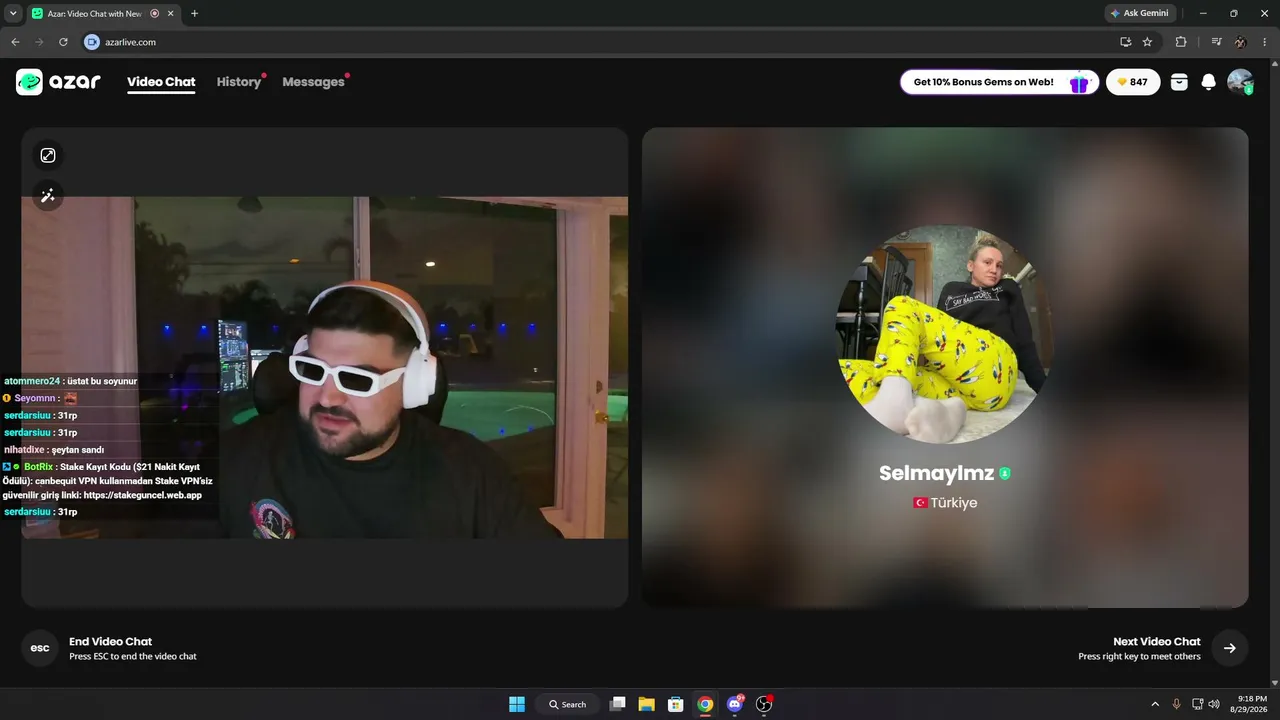
Task: Go forward in the browser
Action: (x=39, y=42)
